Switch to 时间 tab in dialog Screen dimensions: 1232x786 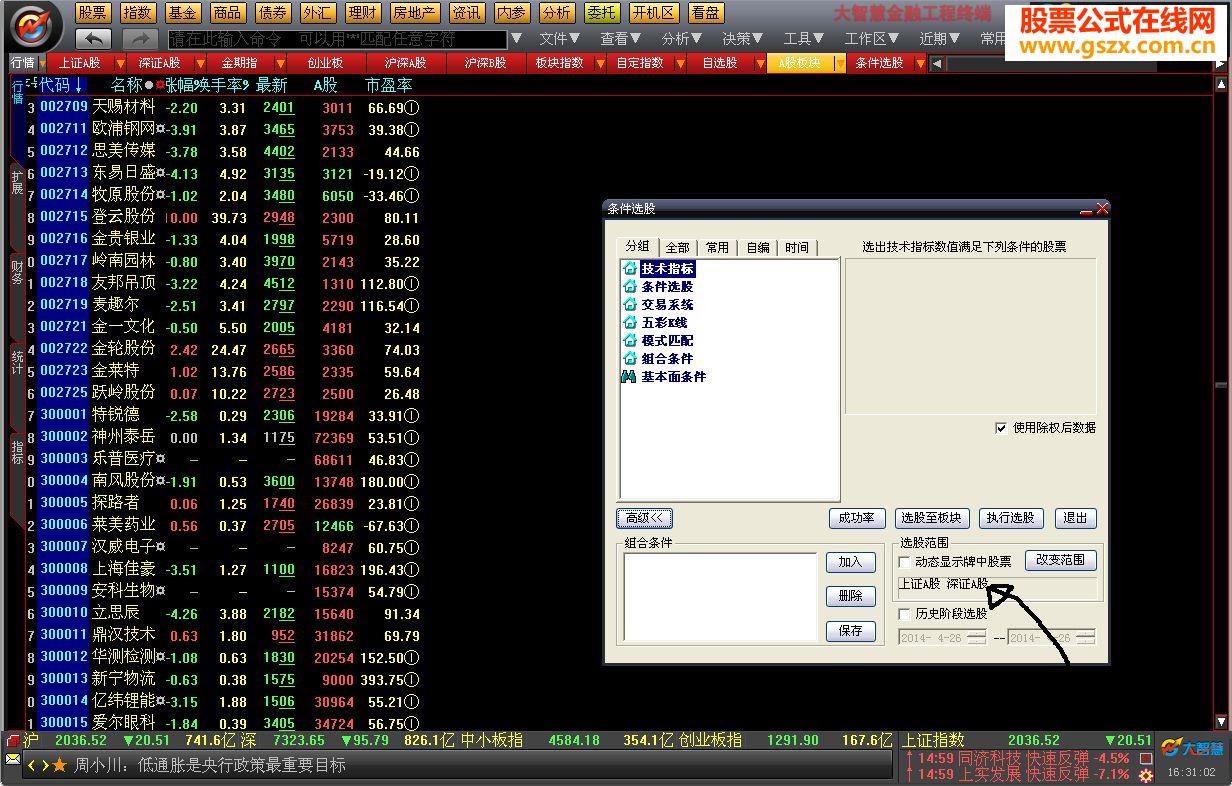[797, 247]
